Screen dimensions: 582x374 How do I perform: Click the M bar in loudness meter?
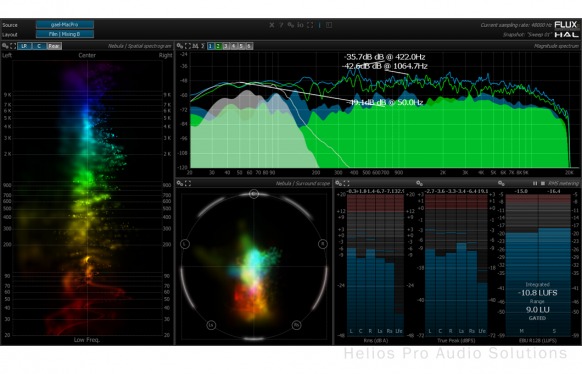click(x=522, y=265)
